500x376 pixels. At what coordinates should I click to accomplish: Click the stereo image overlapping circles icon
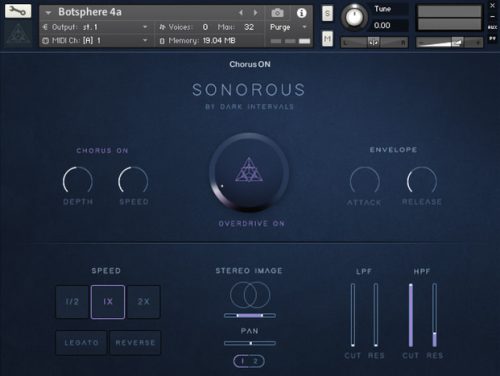point(250,295)
